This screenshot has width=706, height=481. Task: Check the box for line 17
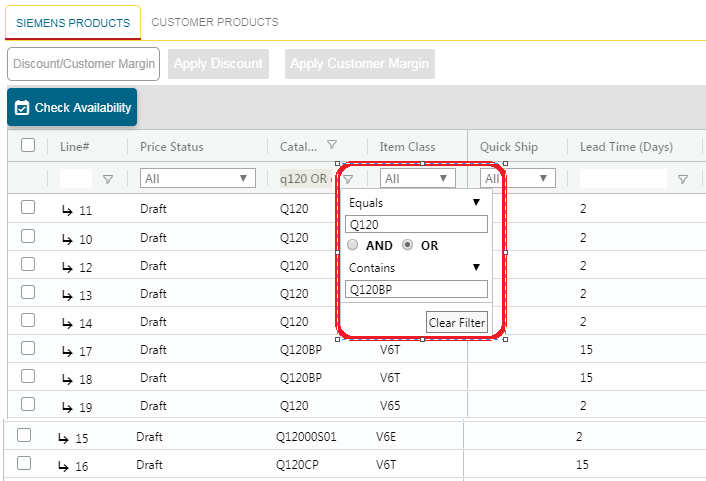coord(28,348)
